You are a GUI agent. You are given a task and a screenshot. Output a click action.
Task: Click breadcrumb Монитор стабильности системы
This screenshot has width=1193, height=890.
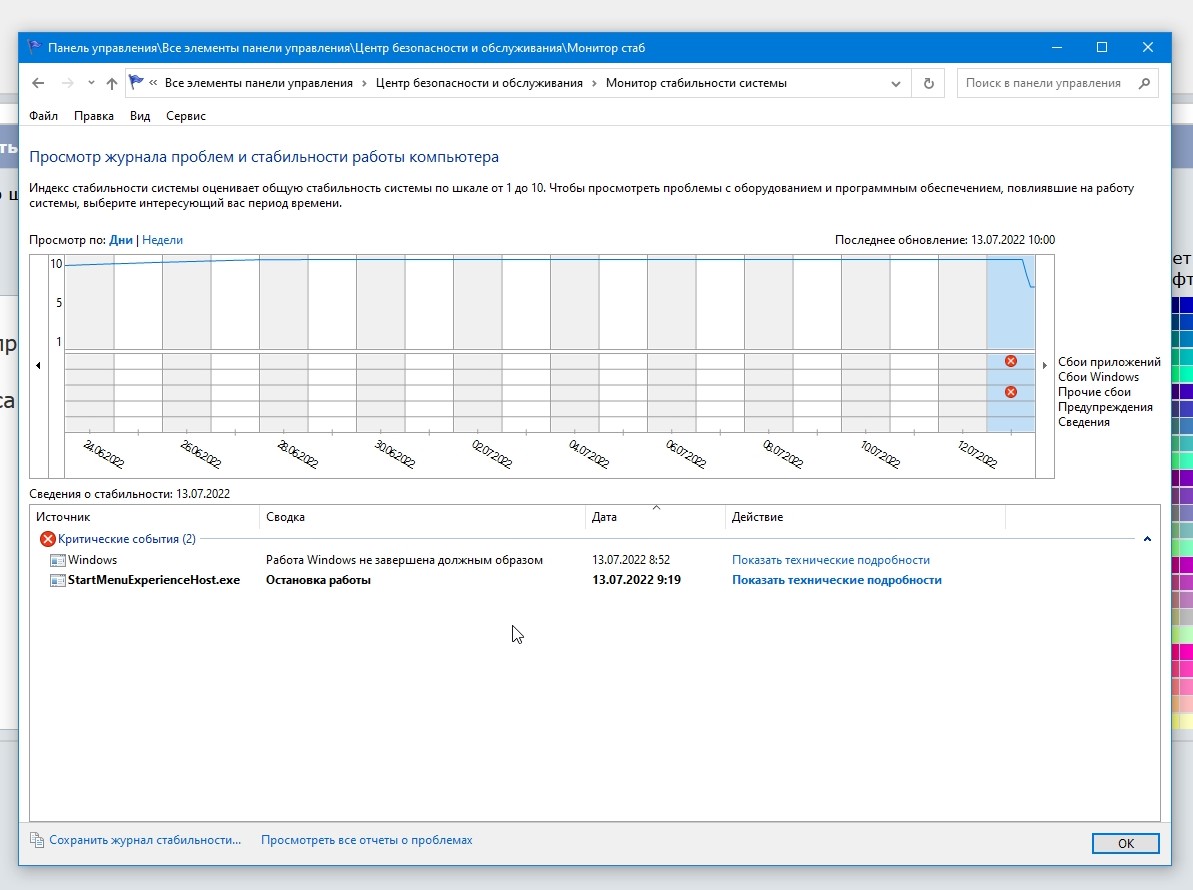coord(696,83)
